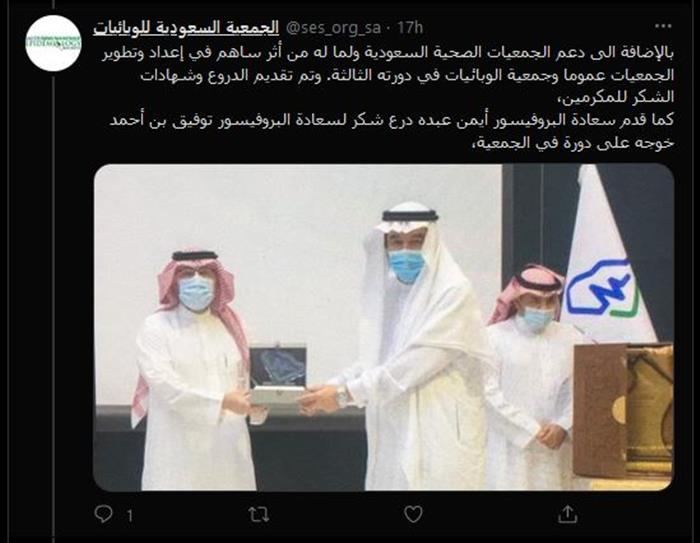
Task: Click the @ses_org_sa handle
Action: 333,28
